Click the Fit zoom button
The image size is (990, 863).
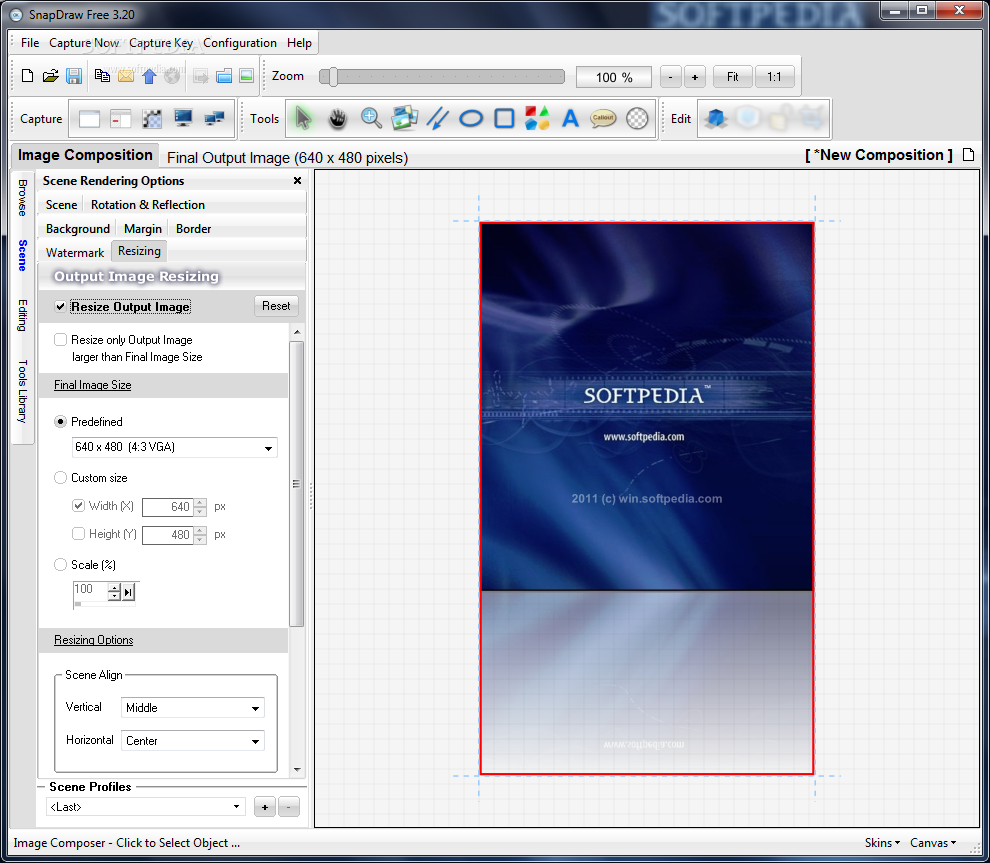tap(732, 77)
